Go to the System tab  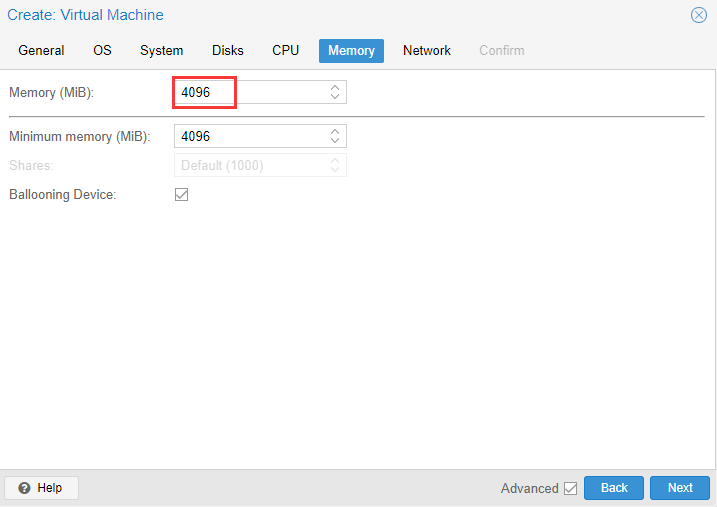tap(161, 50)
